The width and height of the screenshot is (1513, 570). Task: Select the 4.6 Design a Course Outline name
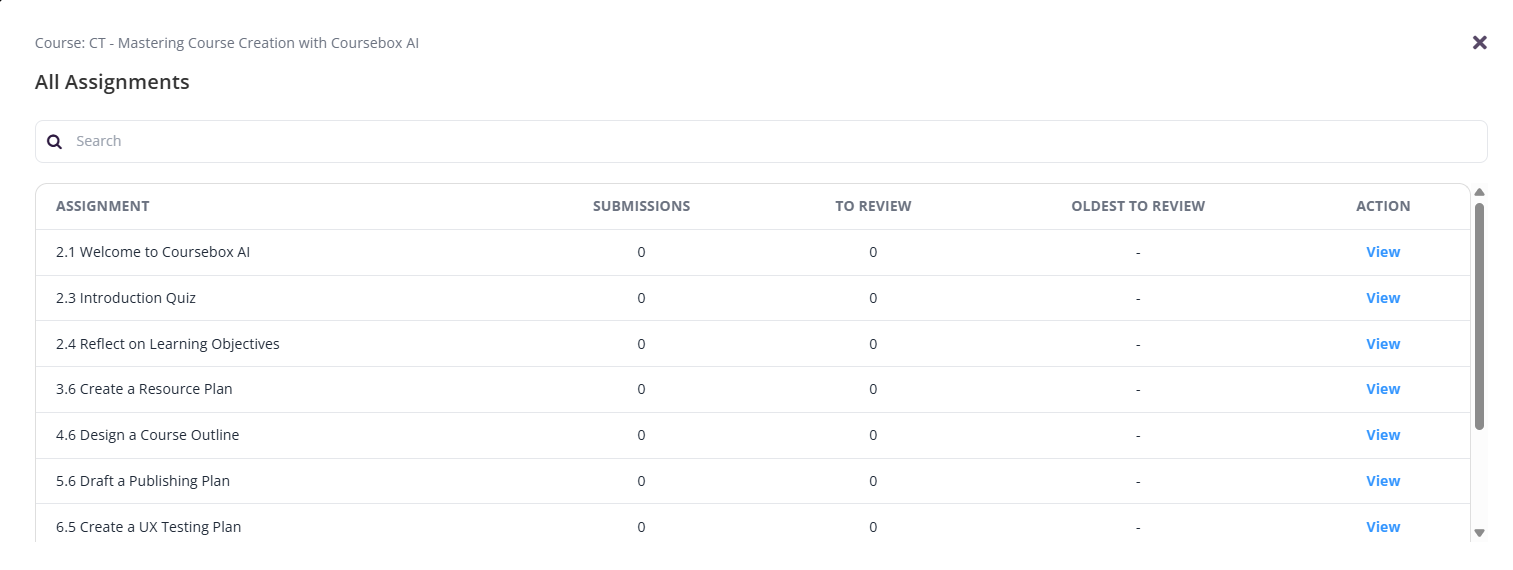[x=147, y=435]
